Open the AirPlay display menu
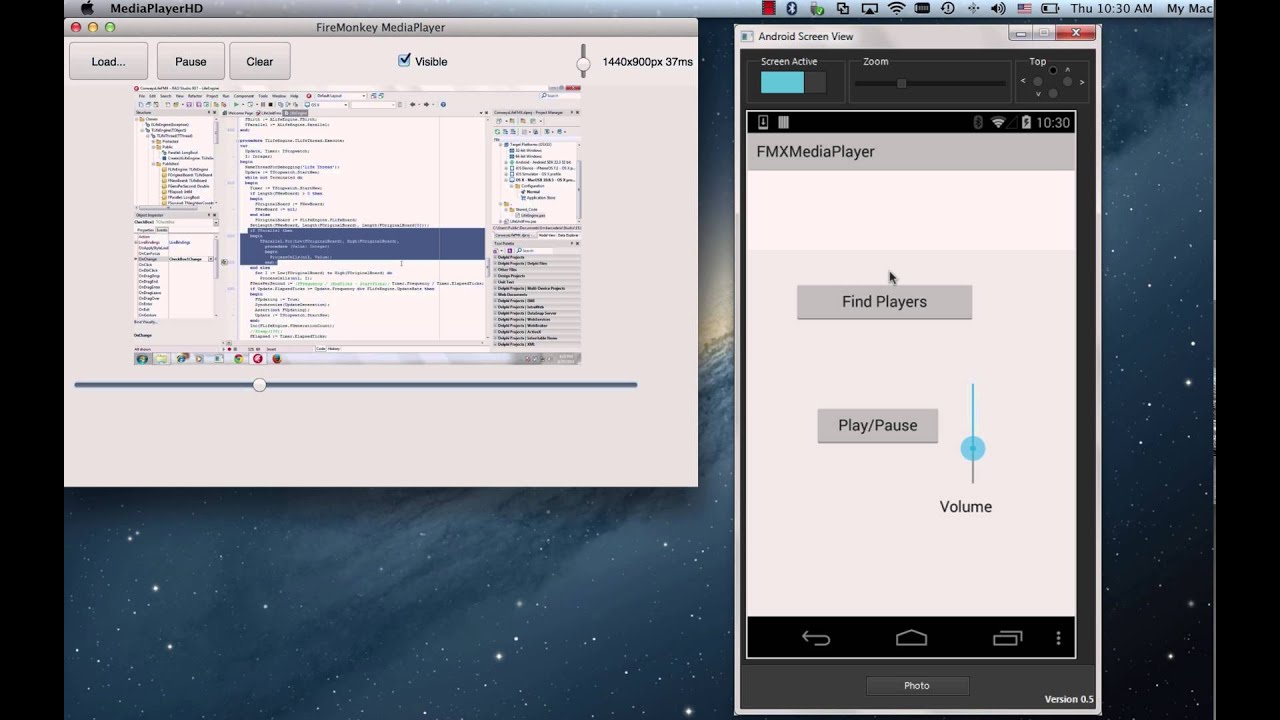 (869, 8)
